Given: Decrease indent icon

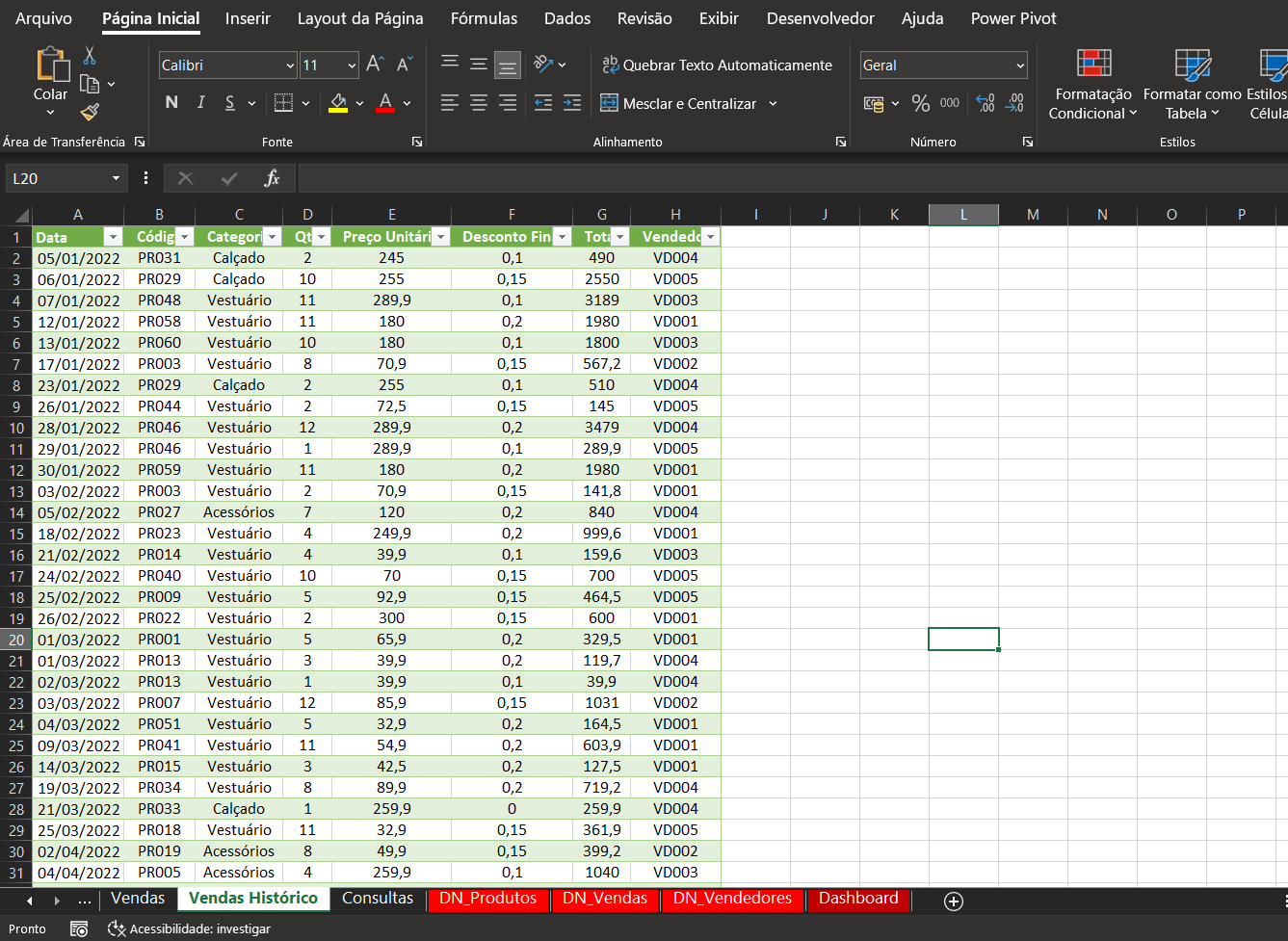Looking at the screenshot, I should coord(543,102).
